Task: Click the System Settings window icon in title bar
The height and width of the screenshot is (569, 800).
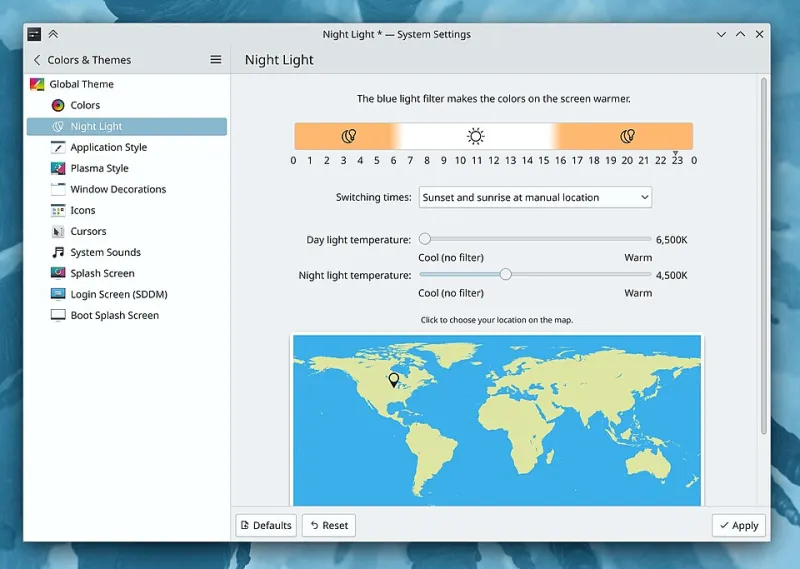Action: [x=34, y=34]
